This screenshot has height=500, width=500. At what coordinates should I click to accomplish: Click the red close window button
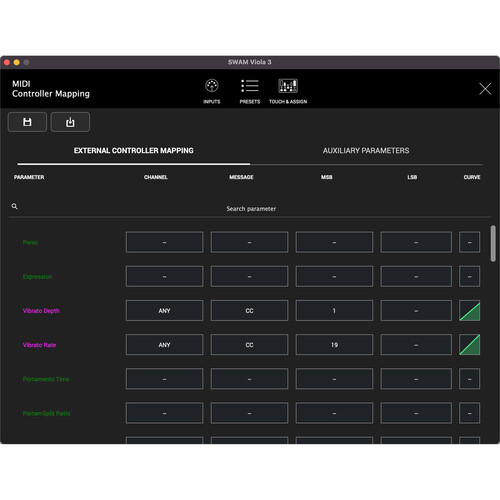pos(7,62)
